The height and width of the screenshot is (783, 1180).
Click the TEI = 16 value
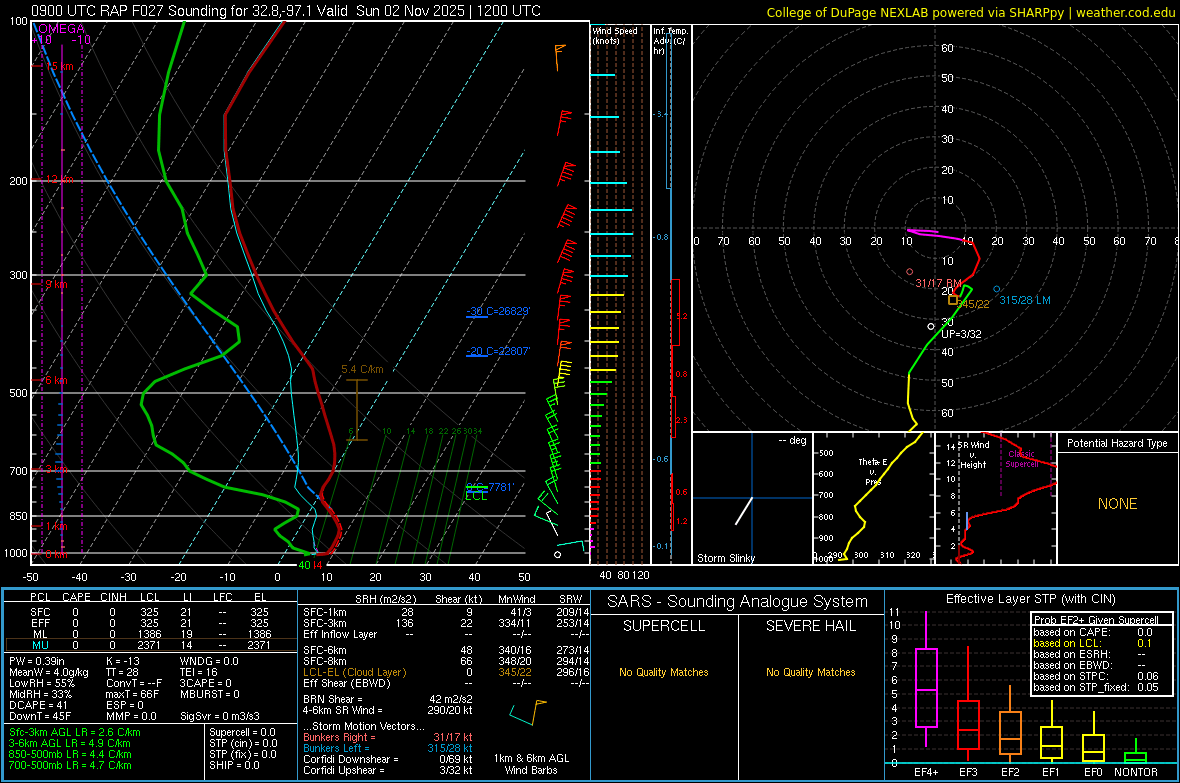199,672
